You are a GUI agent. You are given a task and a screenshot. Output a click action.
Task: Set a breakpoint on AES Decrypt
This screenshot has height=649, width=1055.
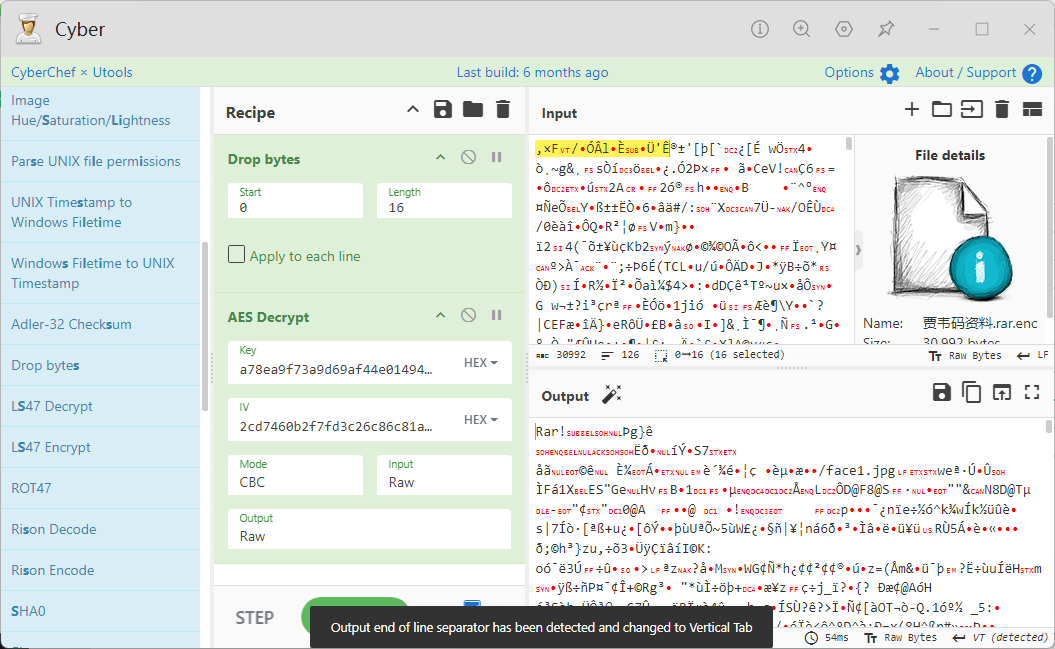click(x=497, y=315)
